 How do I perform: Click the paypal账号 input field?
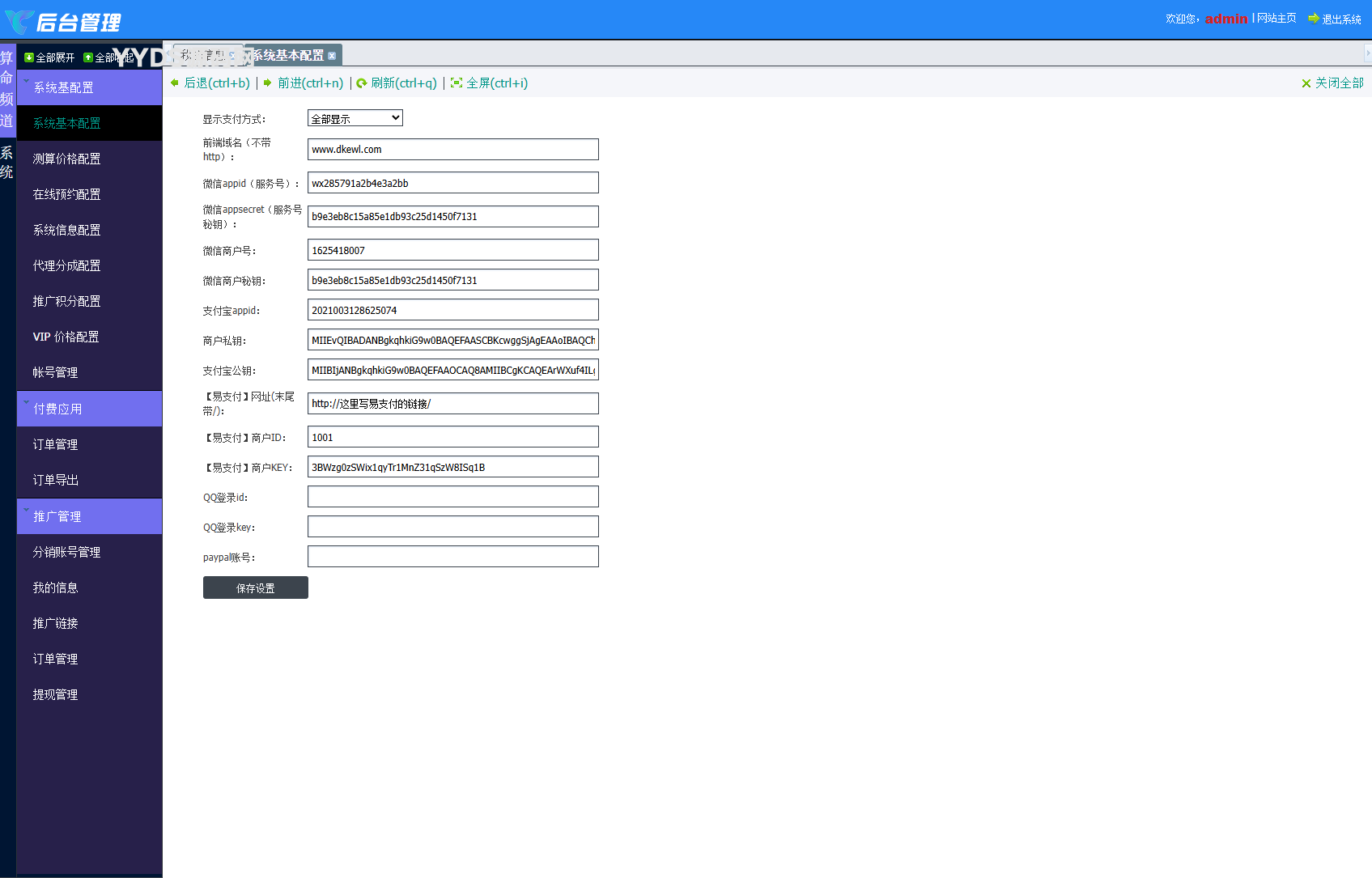(x=453, y=557)
